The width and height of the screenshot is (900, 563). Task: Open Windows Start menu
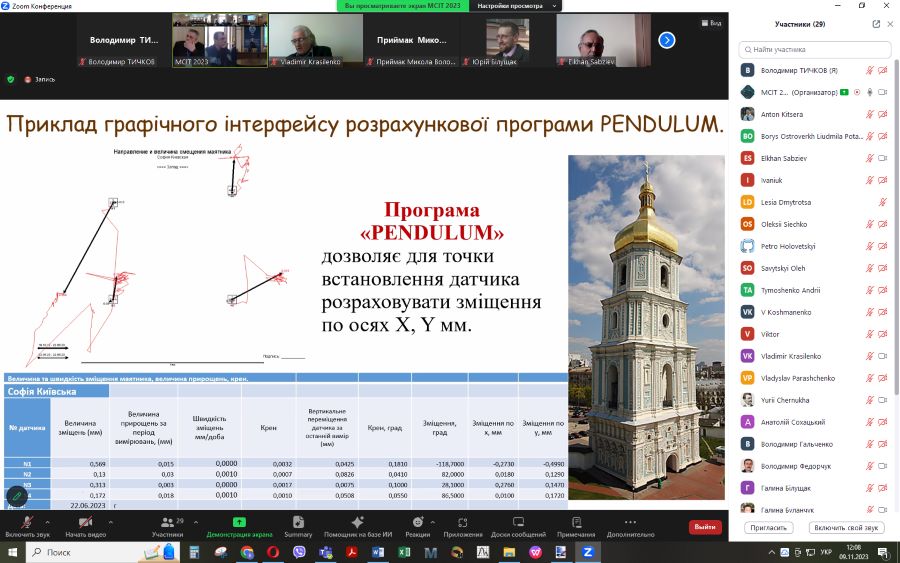click(x=11, y=552)
